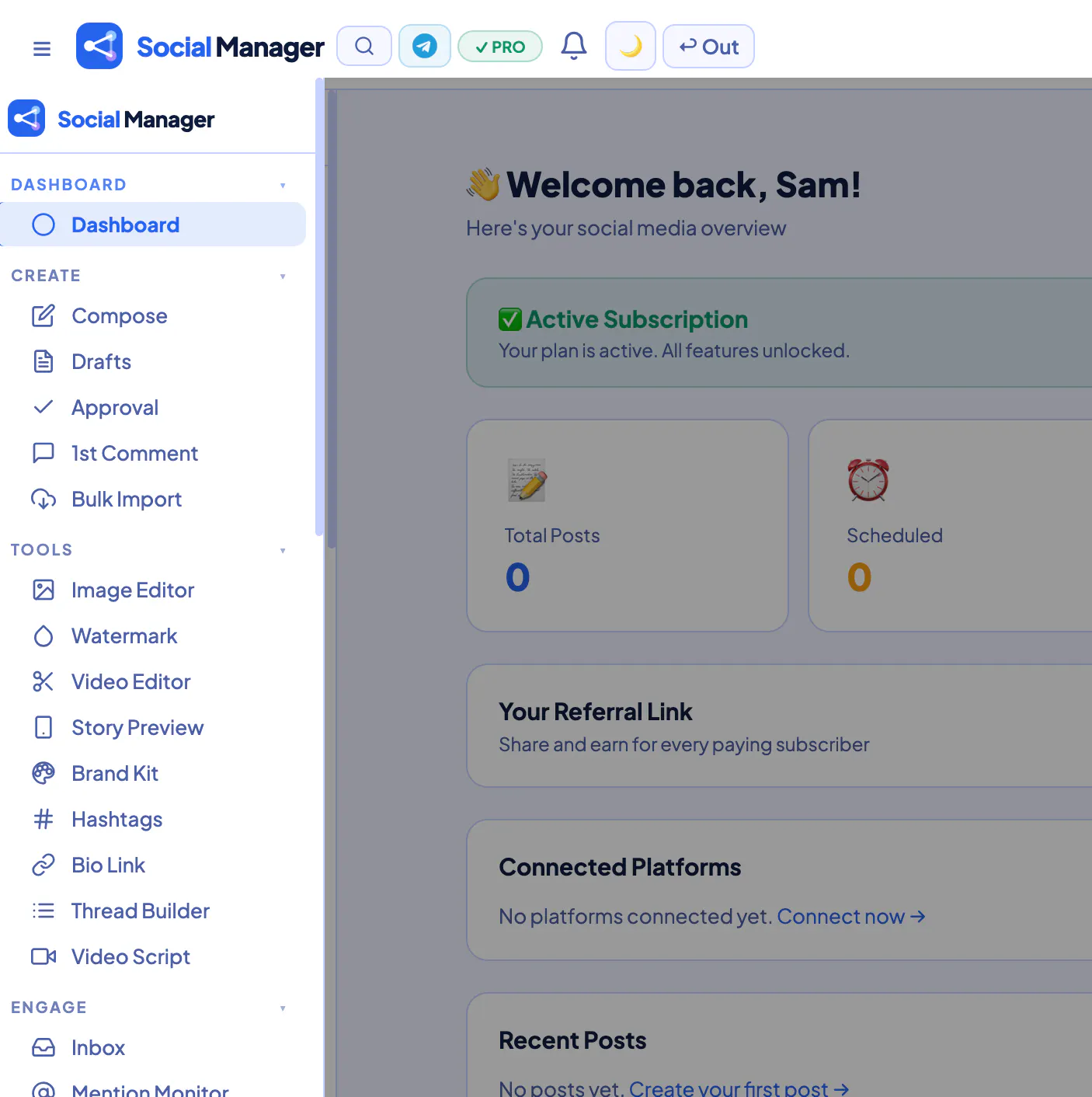This screenshot has width=1092, height=1097.
Task: Click the Social Manager logo in header
Action: coord(99,46)
